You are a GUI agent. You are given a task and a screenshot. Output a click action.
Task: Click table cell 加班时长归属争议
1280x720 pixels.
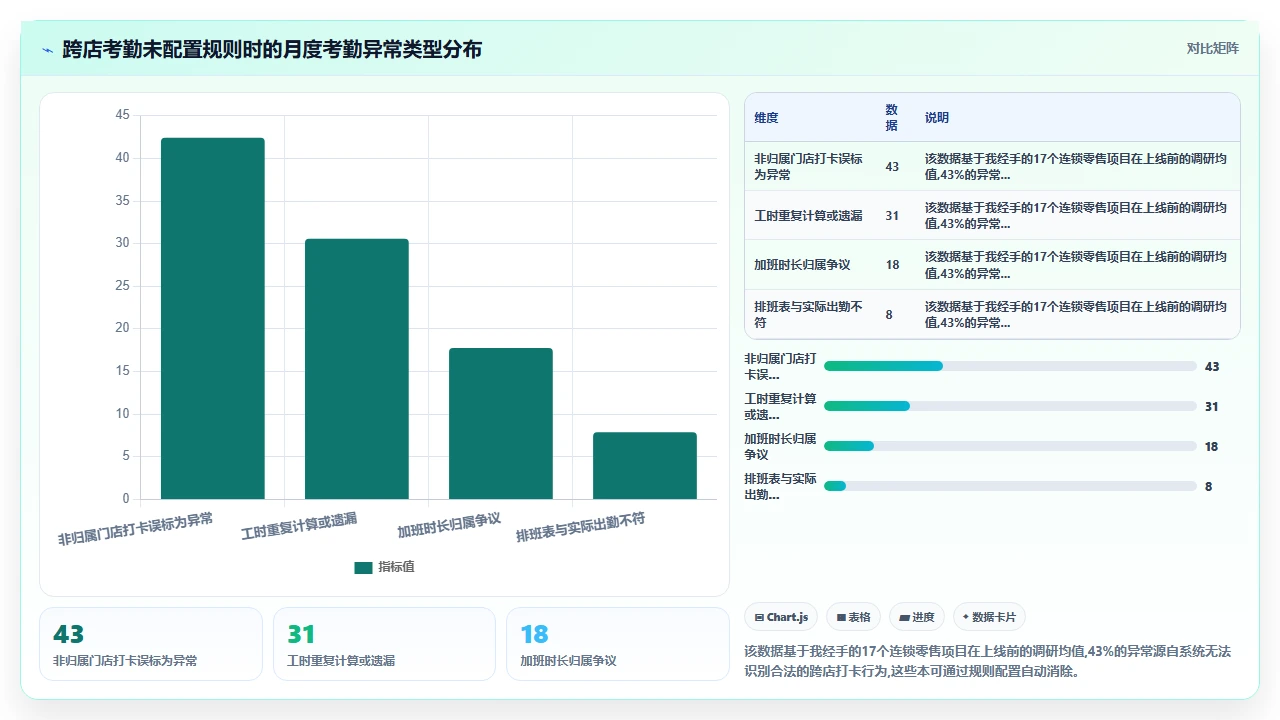point(802,265)
